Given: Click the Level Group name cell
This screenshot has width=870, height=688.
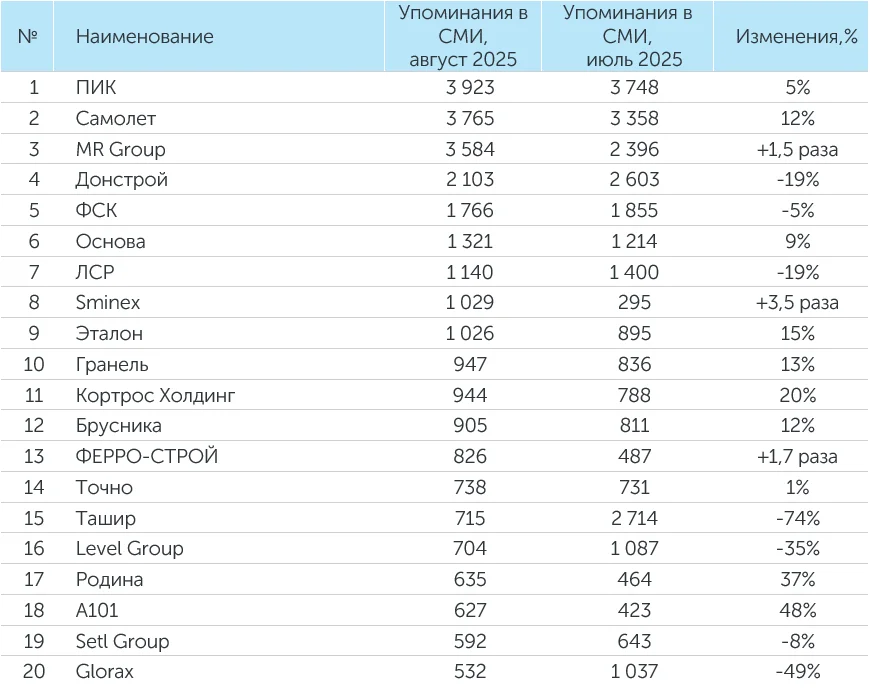Looking at the screenshot, I should [x=129, y=549].
